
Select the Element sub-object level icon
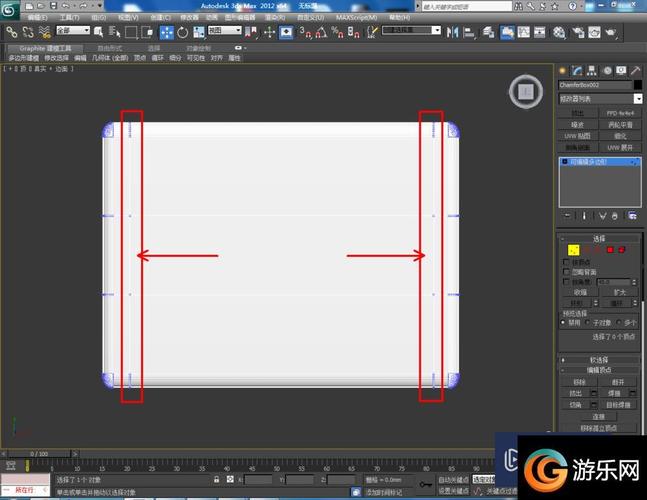622,249
